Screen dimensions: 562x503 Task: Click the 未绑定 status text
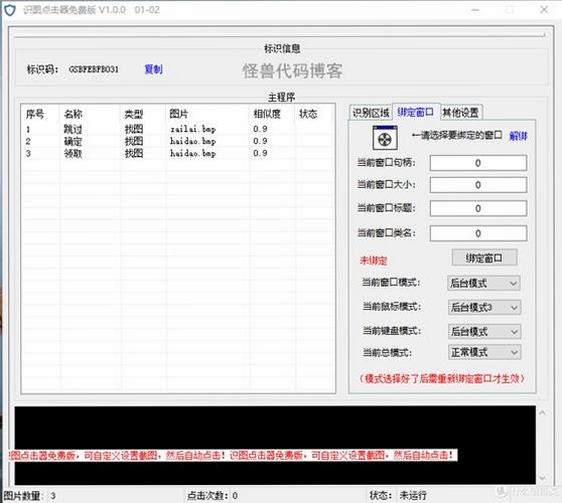[x=373, y=261]
